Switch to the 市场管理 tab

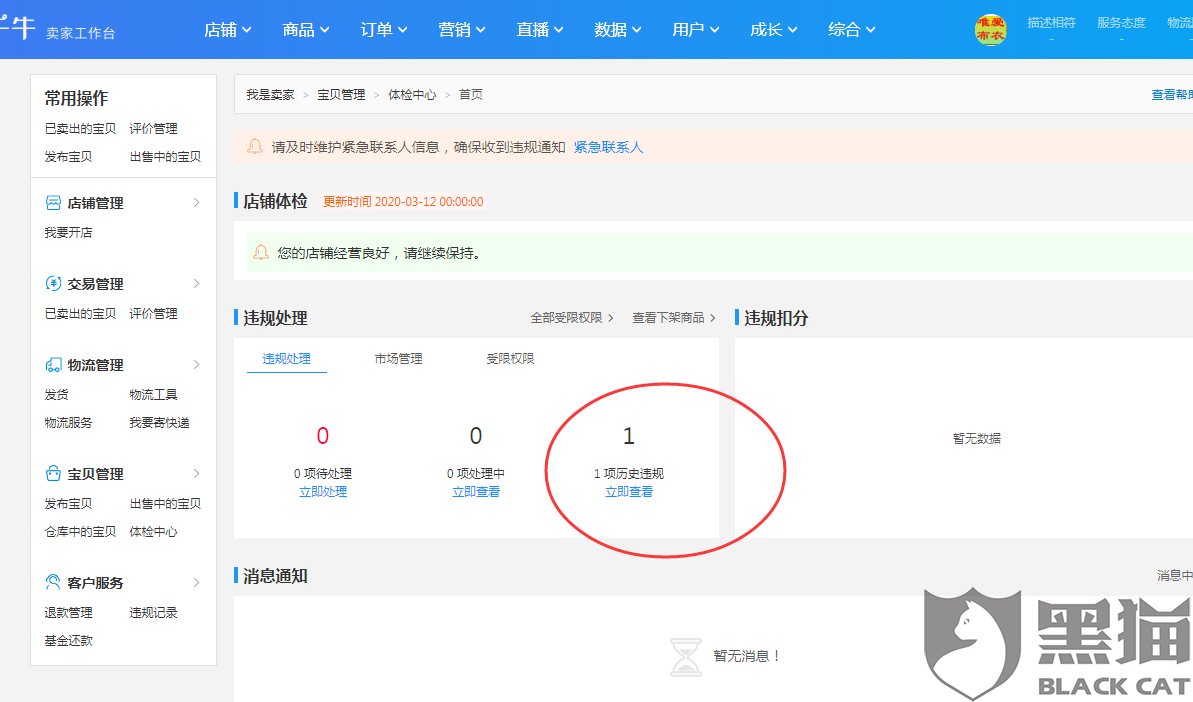[398, 358]
